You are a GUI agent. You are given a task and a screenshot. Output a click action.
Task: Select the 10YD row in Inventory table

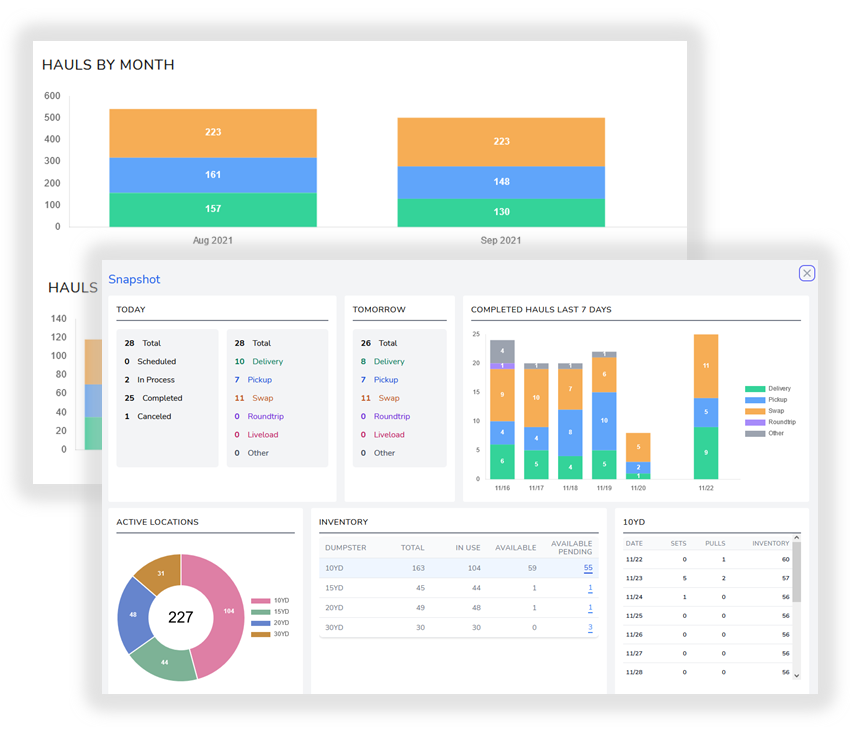(459, 568)
